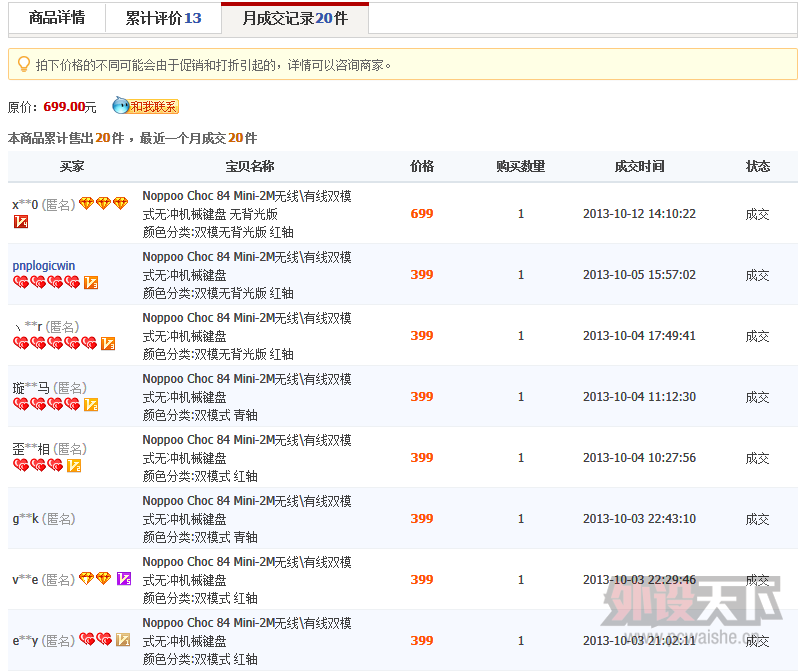Click heart rating icons under pnplogicwin
This screenshot has height=671, width=801.
(46, 282)
